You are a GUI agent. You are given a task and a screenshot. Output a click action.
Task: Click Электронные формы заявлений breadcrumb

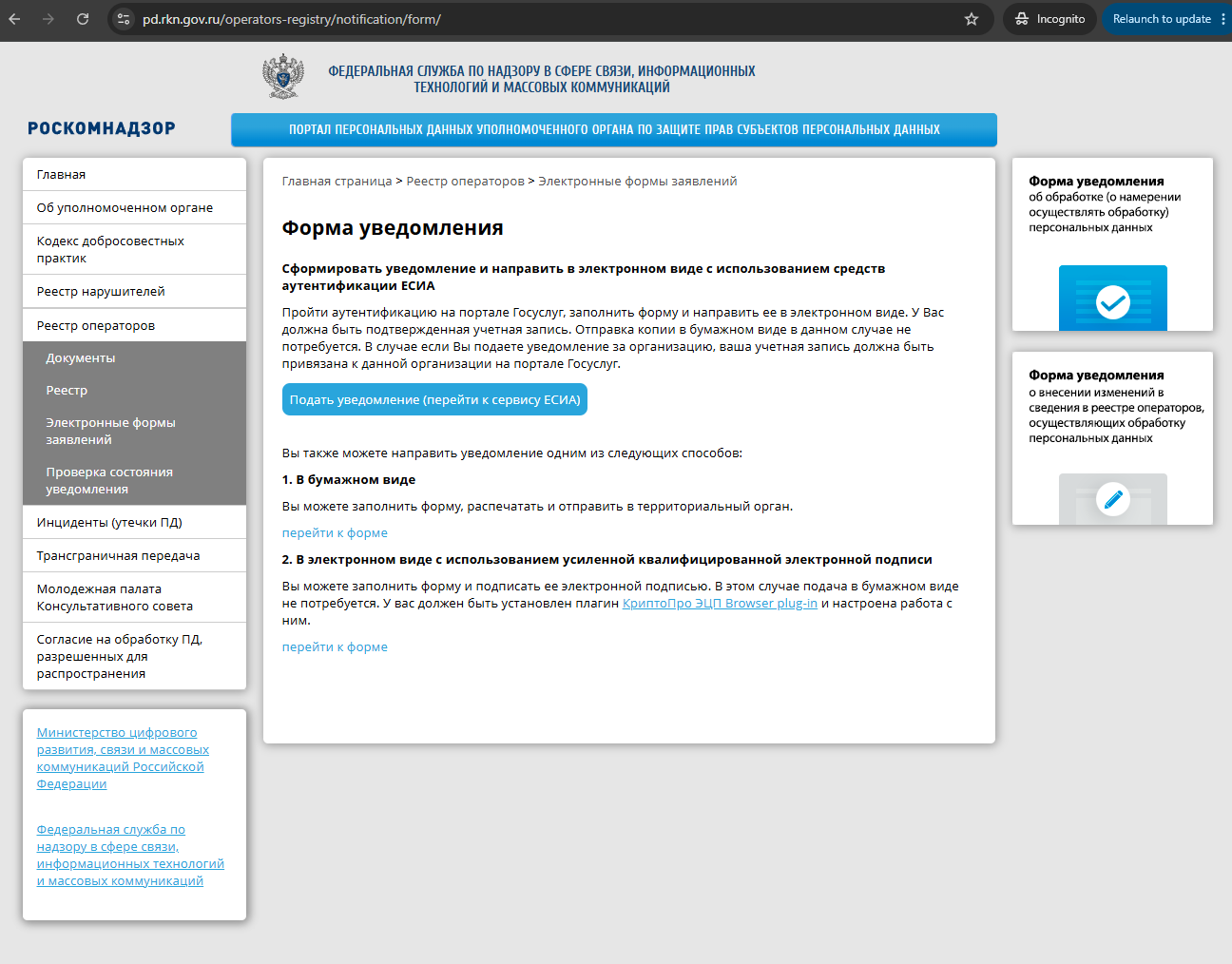tap(637, 182)
